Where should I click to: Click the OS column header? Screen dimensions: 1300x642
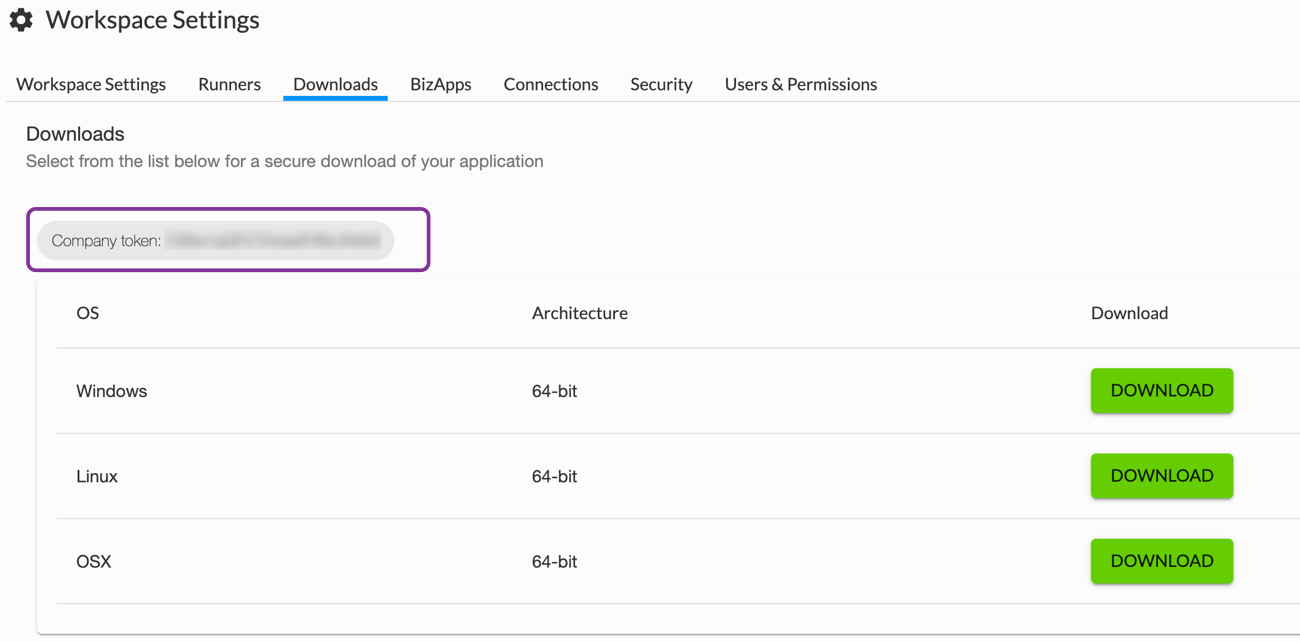(x=88, y=313)
